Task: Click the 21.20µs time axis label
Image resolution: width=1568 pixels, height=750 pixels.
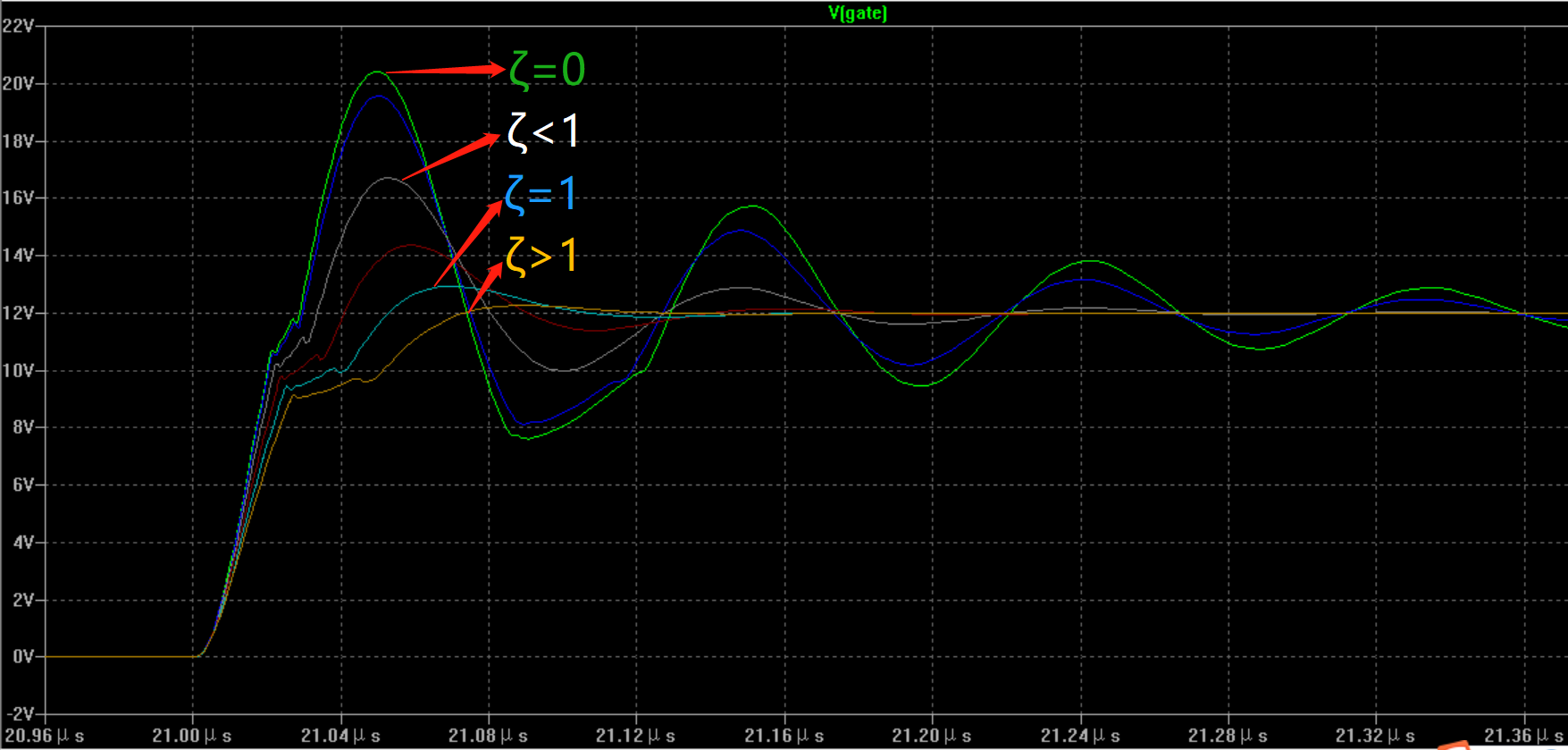Action: coord(931,736)
